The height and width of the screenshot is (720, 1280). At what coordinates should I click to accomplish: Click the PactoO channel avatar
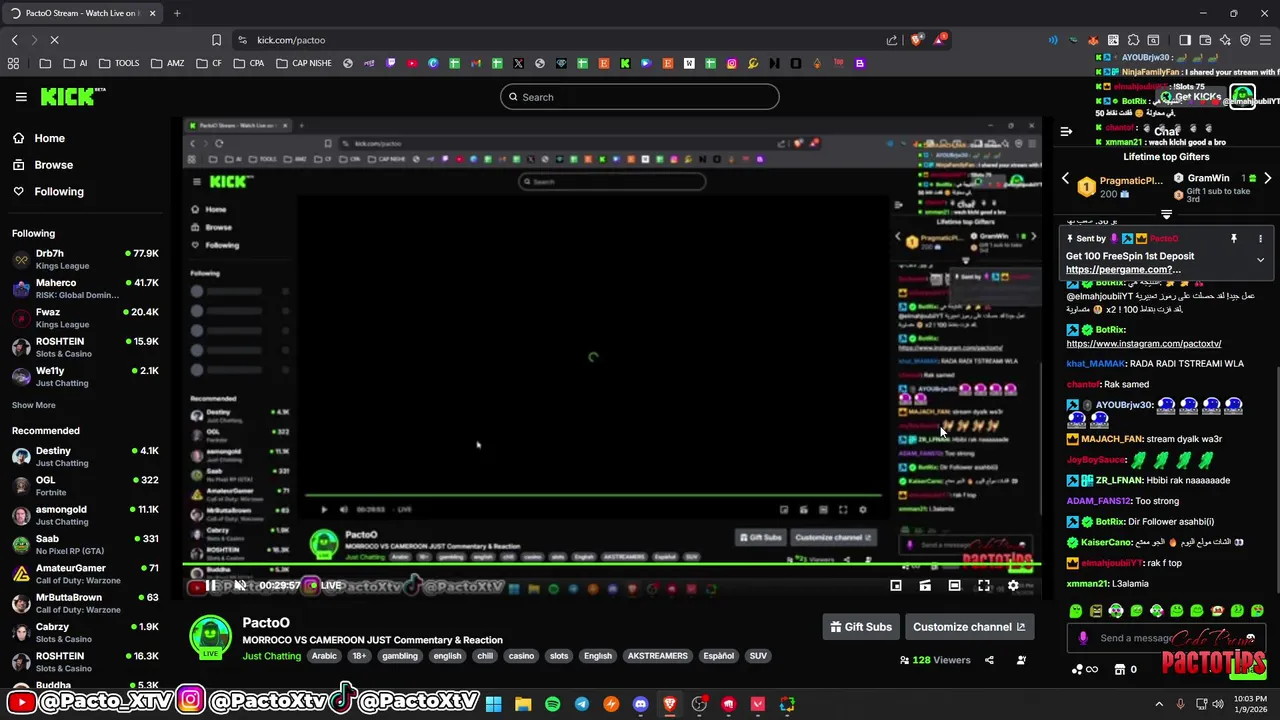(210, 637)
